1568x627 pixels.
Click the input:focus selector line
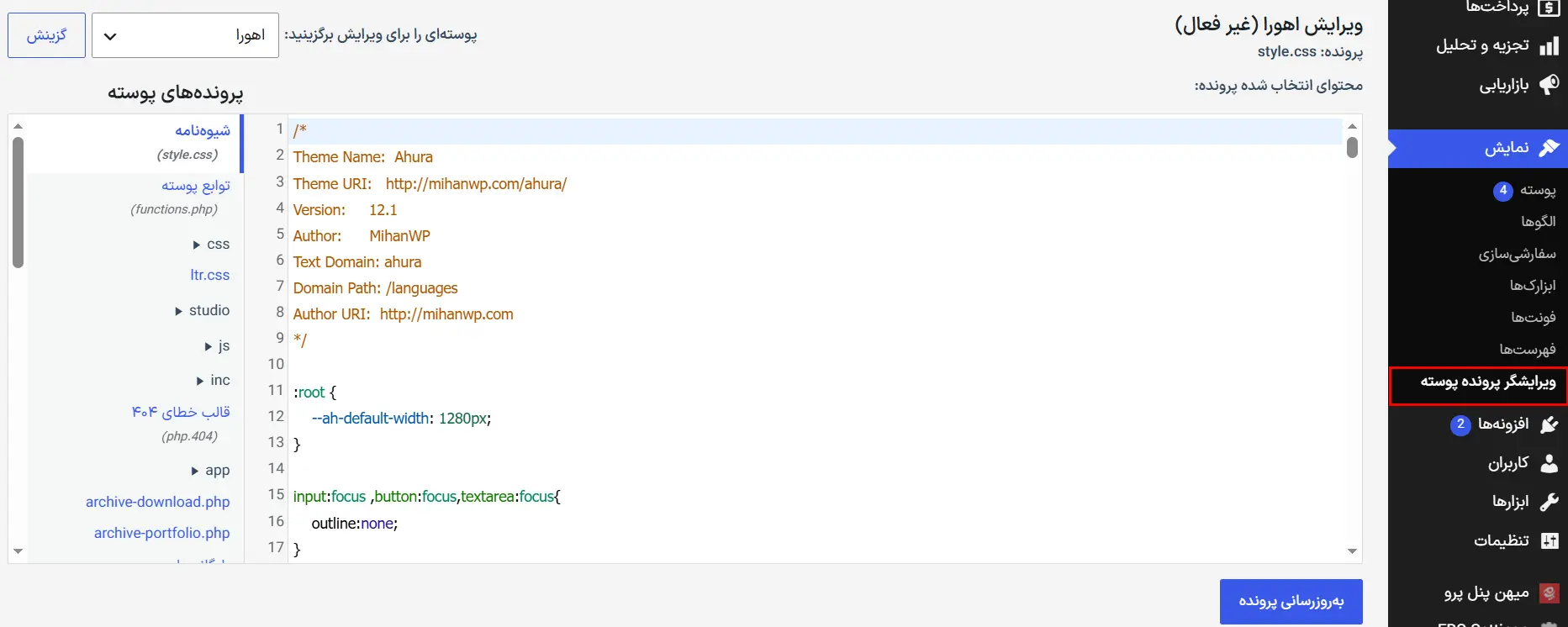[x=426, y=497]
